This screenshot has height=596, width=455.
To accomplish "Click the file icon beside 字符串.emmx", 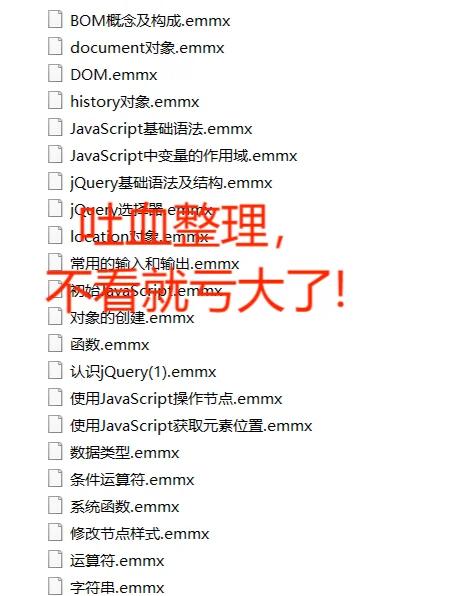I will point(55,586).
